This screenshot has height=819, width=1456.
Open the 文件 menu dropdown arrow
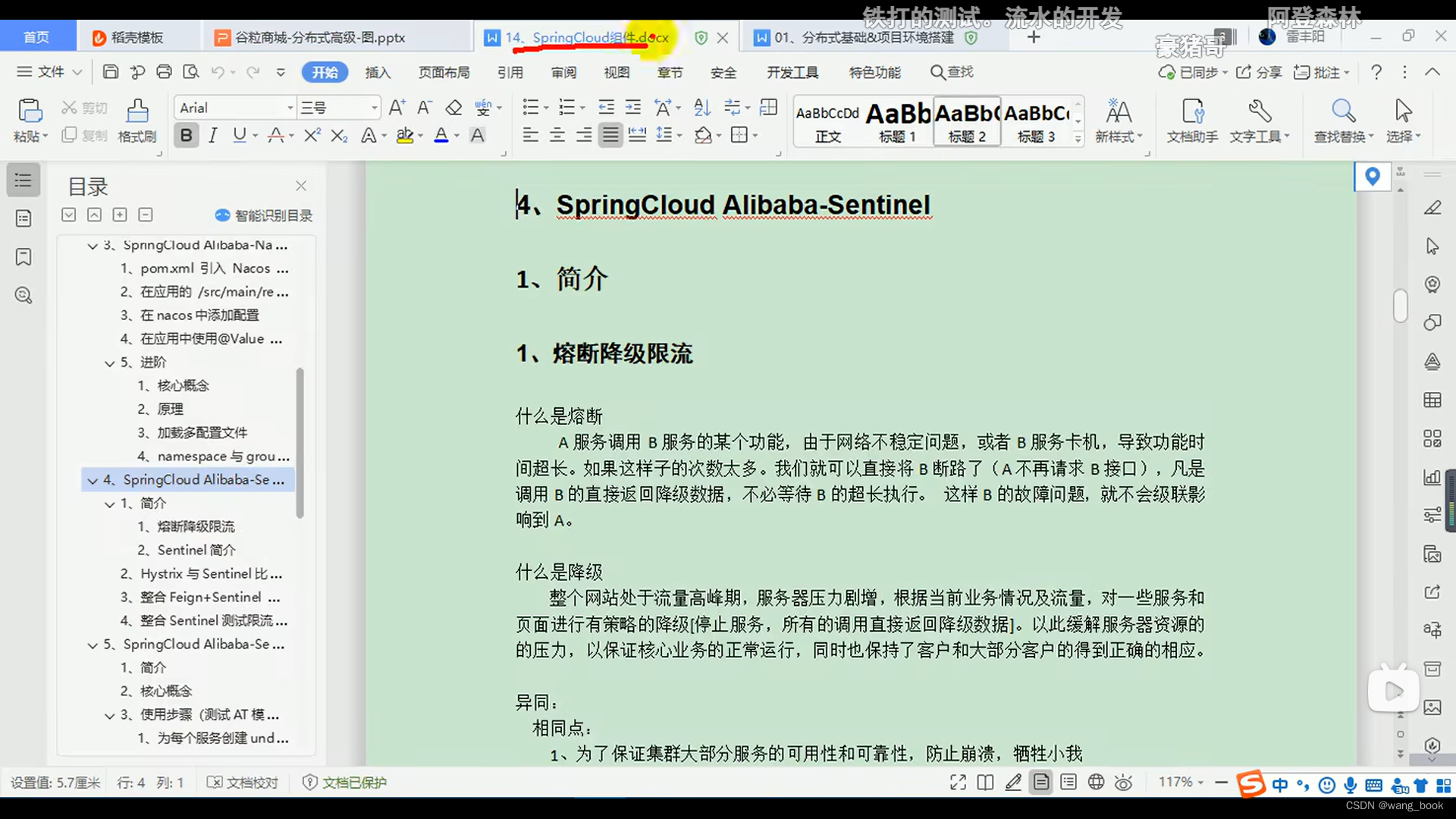click(77, 72)
